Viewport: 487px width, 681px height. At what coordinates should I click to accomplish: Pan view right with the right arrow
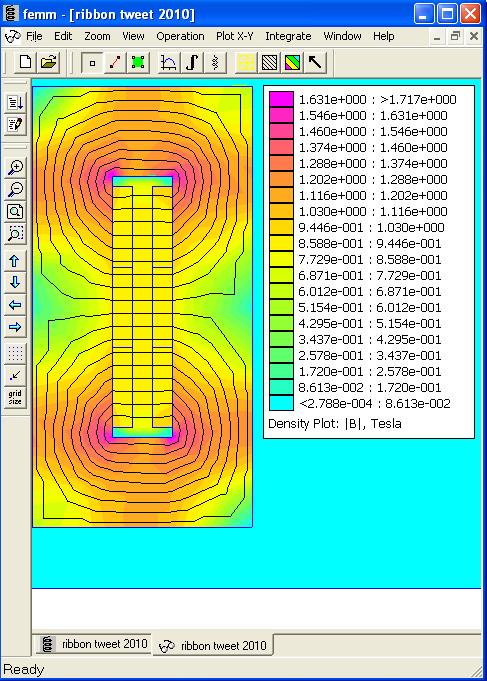(15, 327)
